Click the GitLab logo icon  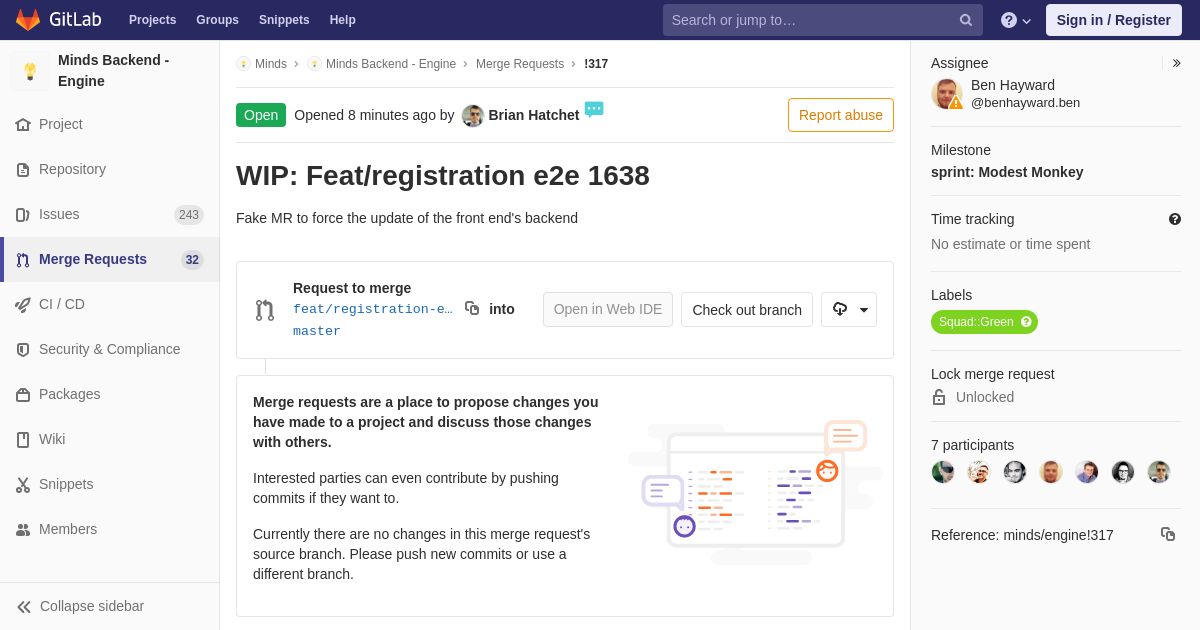pyautogui.click(x=28, y=20)
